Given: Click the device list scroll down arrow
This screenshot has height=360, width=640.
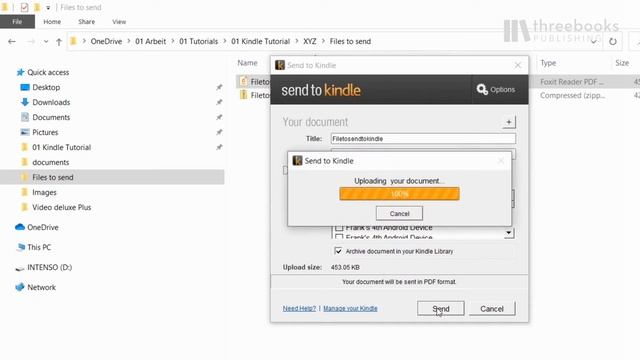Looking at the screenshot, I should click(509, 233).
